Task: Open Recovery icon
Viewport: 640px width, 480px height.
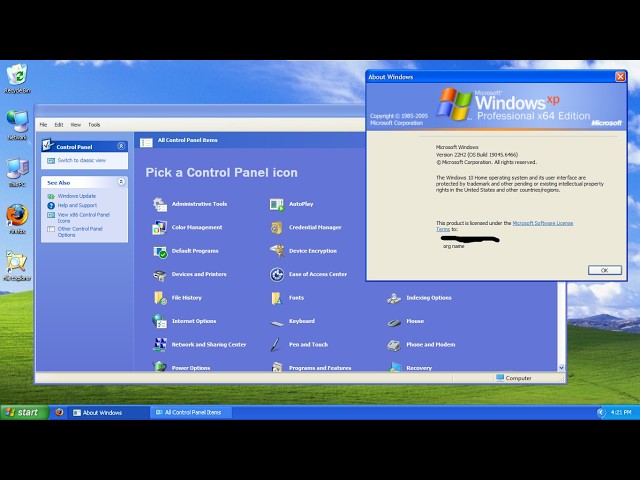Action: tap(394, 367)
